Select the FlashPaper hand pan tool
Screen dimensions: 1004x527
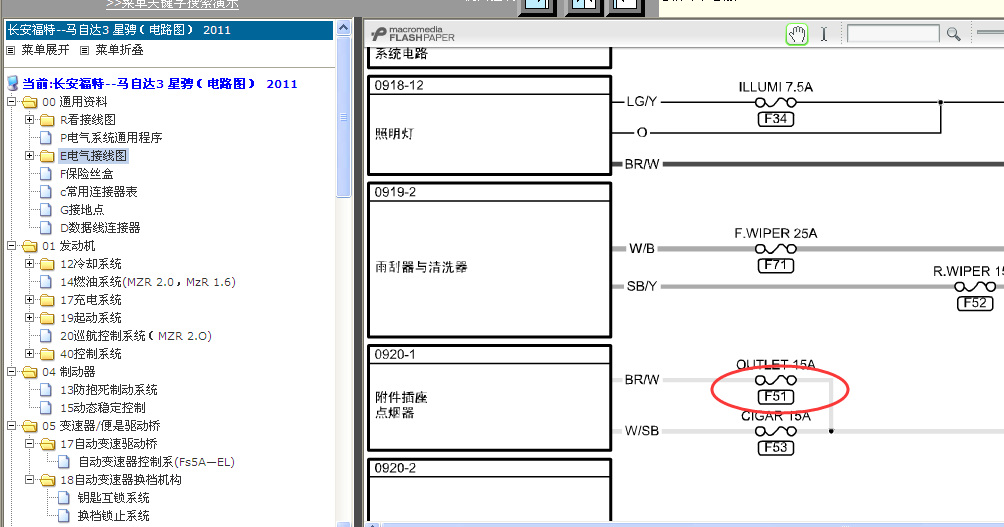[797, 34]
